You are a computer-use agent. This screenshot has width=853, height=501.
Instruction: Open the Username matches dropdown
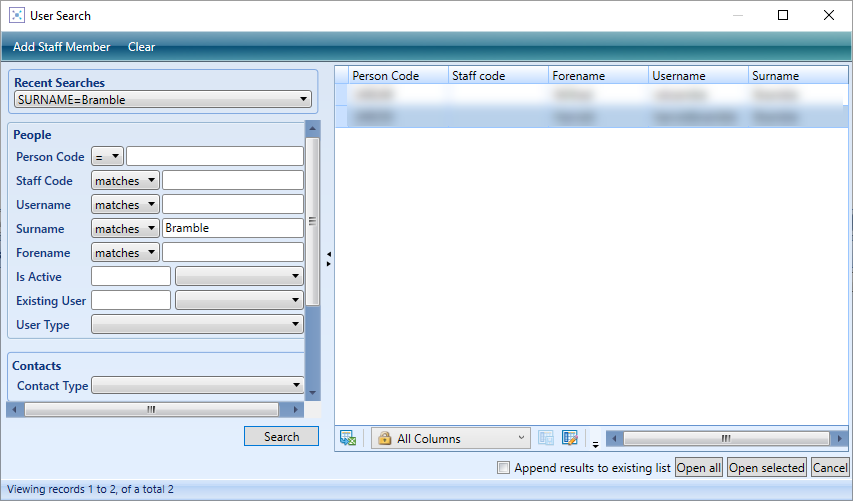click(125, 205)
